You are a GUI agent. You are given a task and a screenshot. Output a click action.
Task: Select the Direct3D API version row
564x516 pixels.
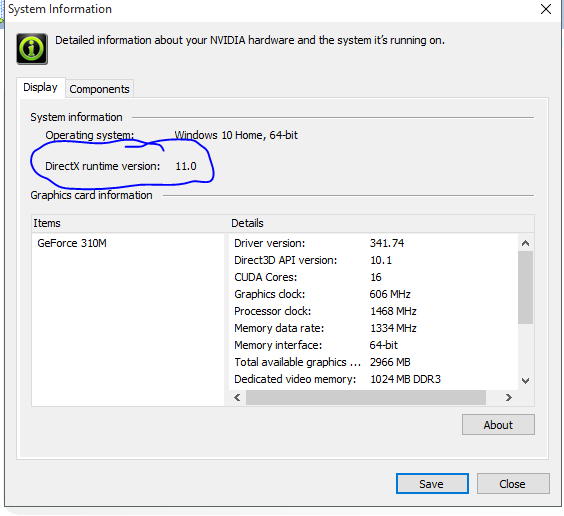373,260
